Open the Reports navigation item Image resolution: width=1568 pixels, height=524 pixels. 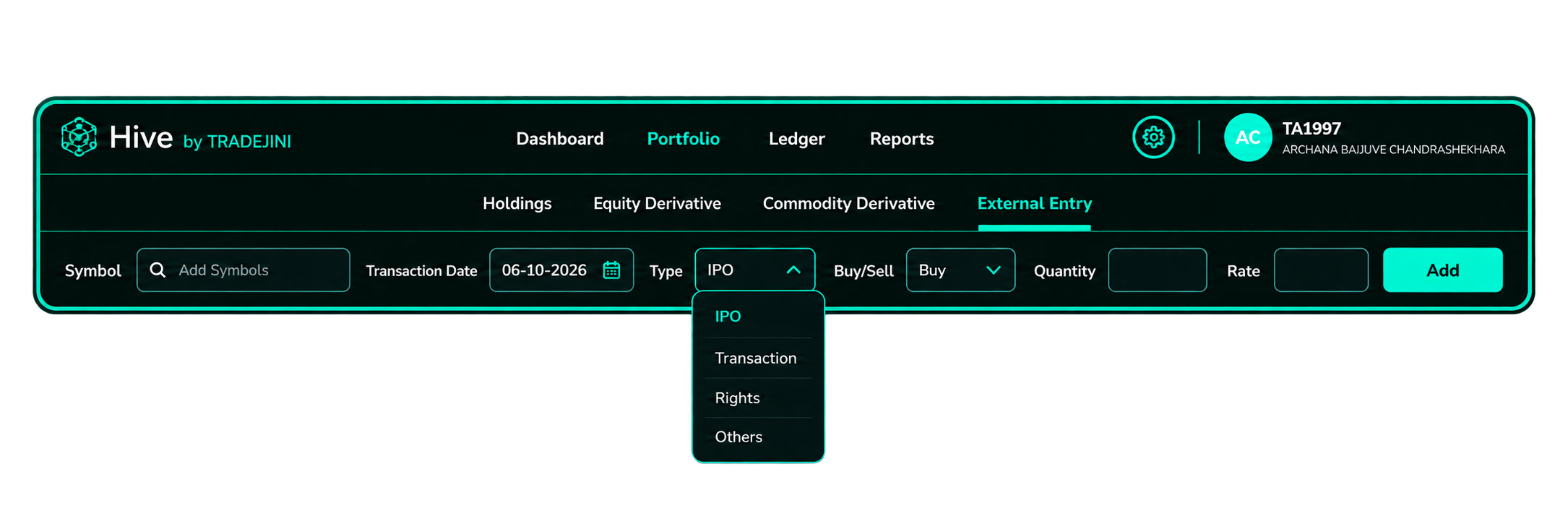(901, 139)
